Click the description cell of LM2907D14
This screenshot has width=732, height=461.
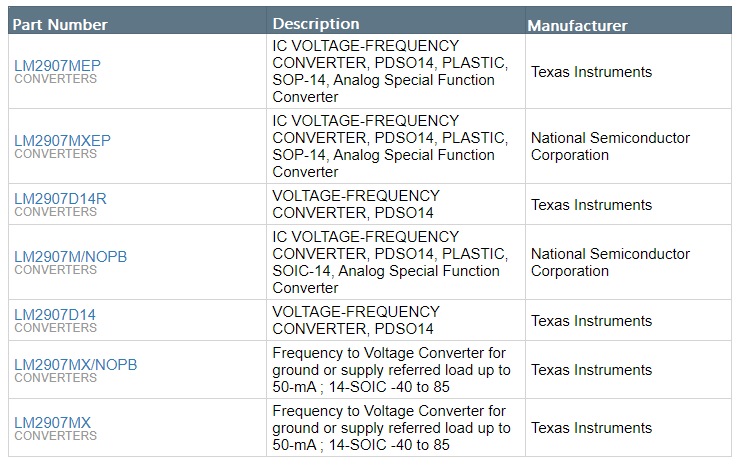tap(356, 320)
